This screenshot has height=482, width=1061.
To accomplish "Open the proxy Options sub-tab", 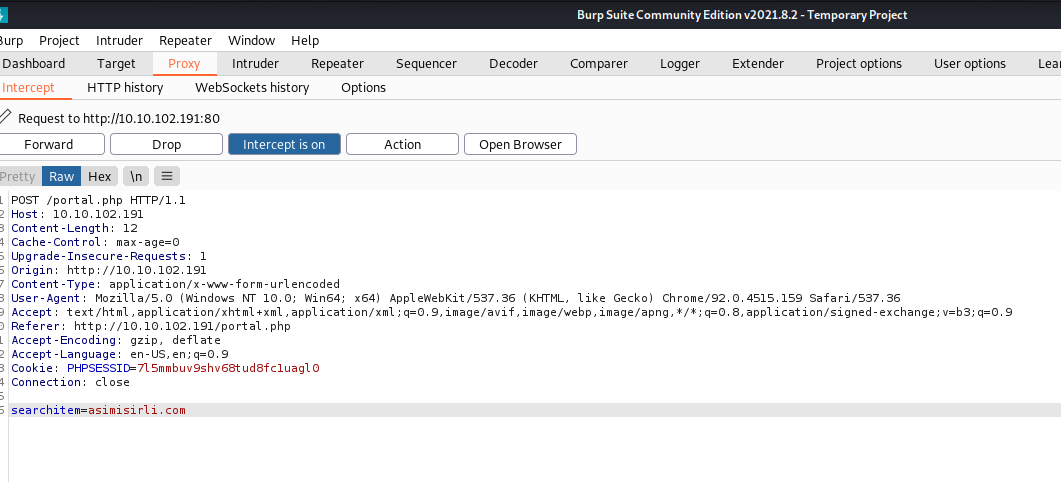I will click(363, 87).
